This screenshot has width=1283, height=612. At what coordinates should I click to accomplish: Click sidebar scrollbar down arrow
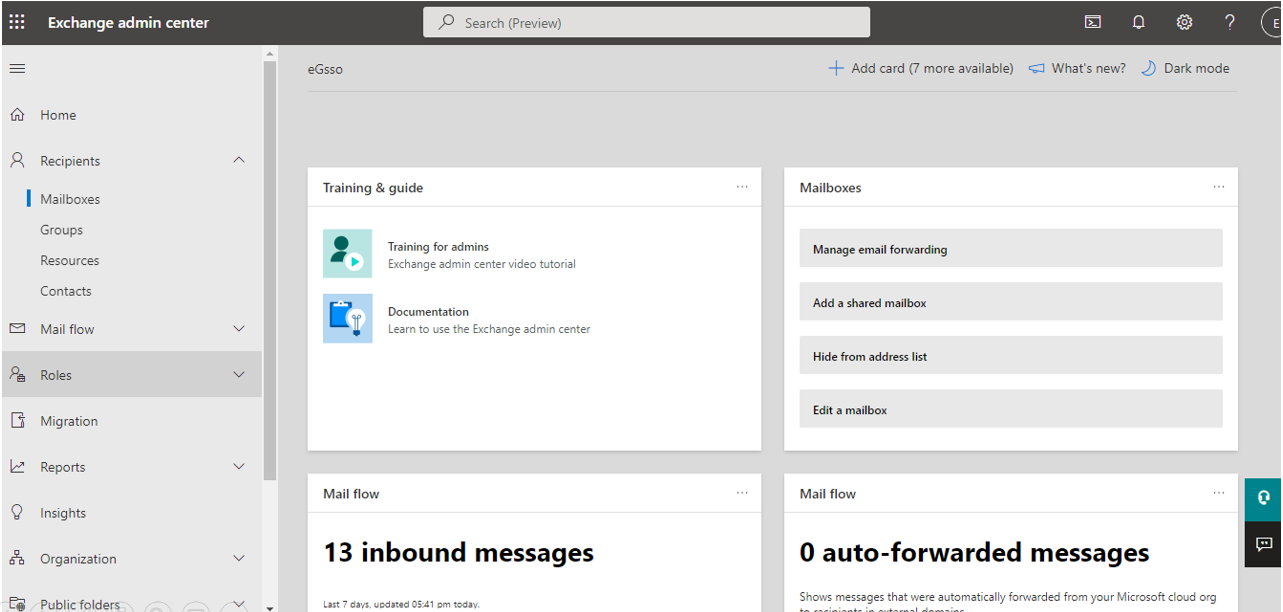[x=270, y=606]
